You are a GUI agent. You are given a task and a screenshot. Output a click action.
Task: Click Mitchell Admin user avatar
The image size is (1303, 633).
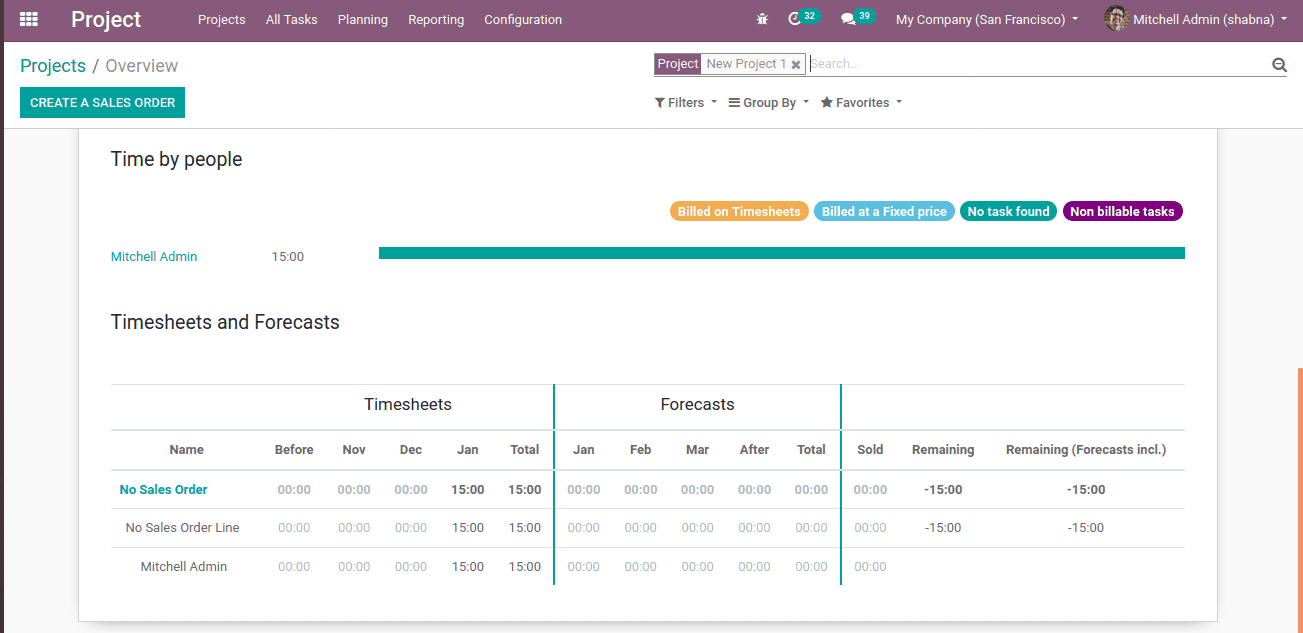pos(1116,19)
